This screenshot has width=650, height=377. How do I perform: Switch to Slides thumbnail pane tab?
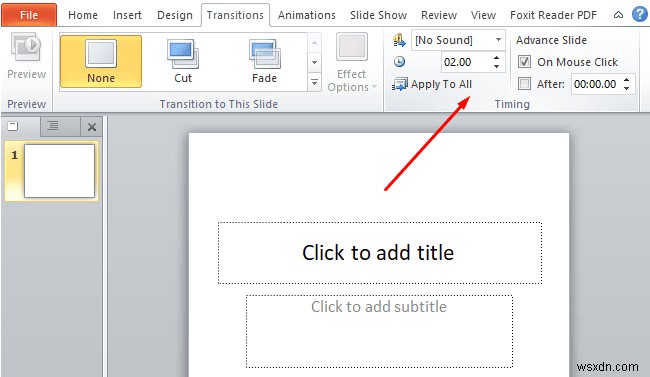click(13, 126)
